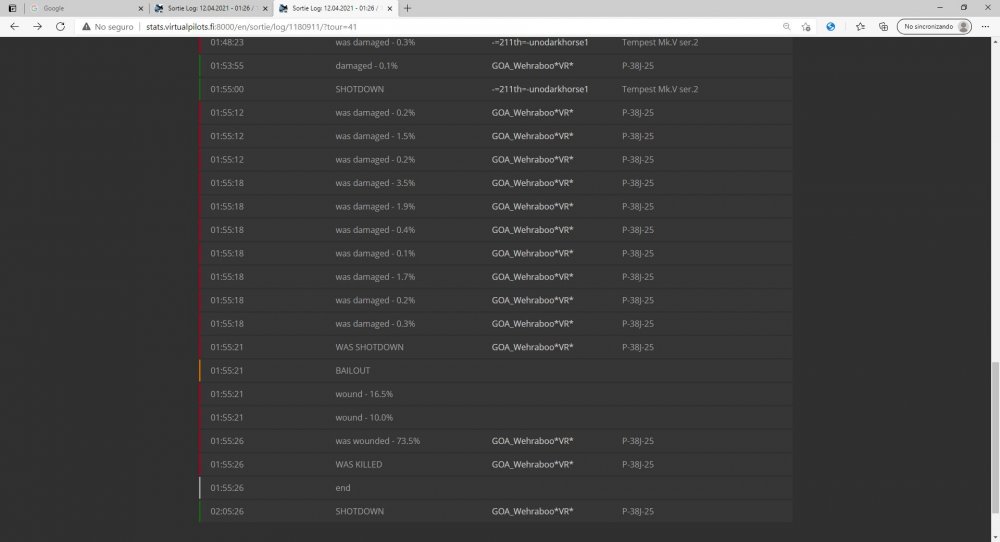Select the 'was damaged - 1.7%' entry
1000x542 pixels.
pos(375,277)
